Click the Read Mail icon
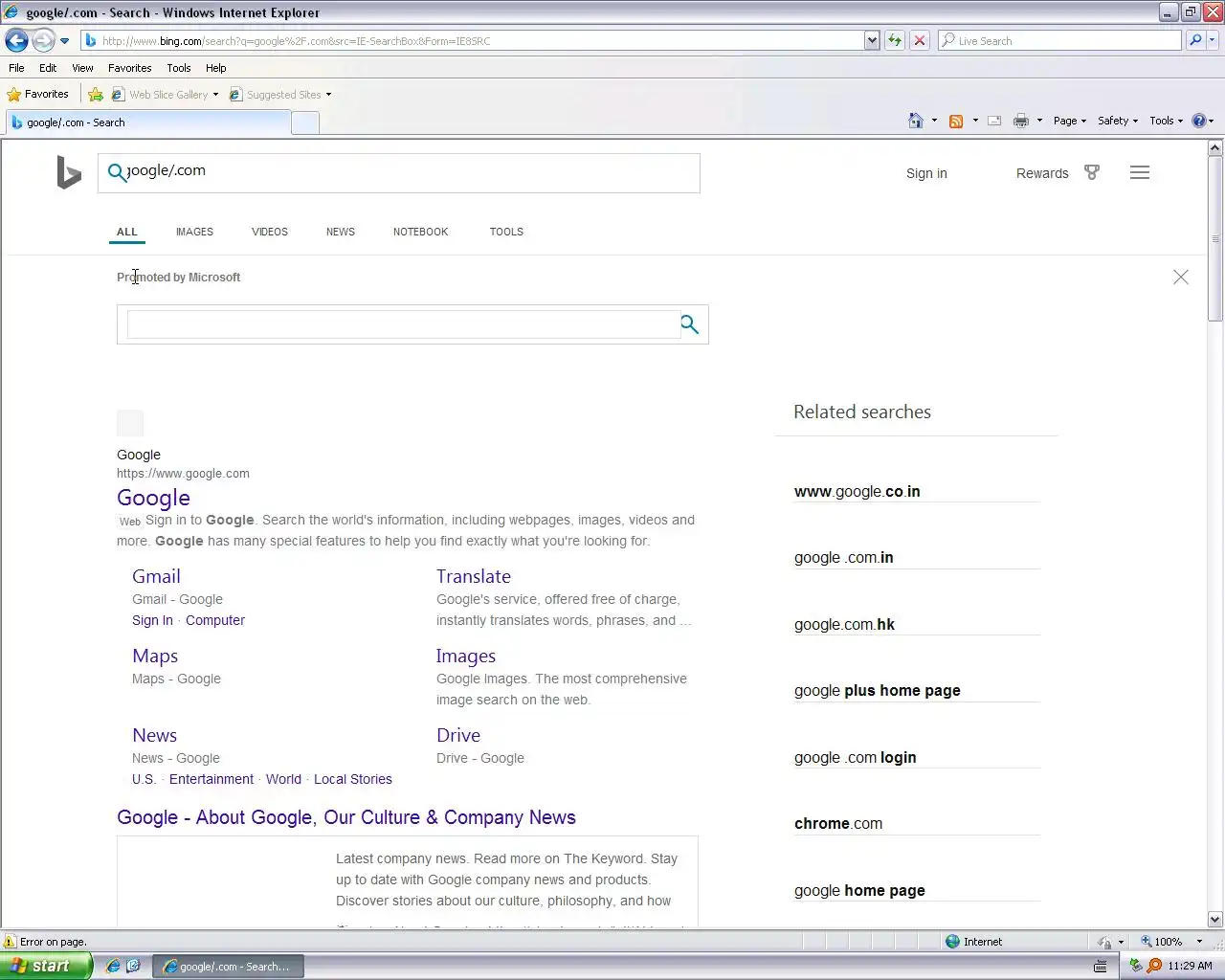 click(x=994, y=121)
